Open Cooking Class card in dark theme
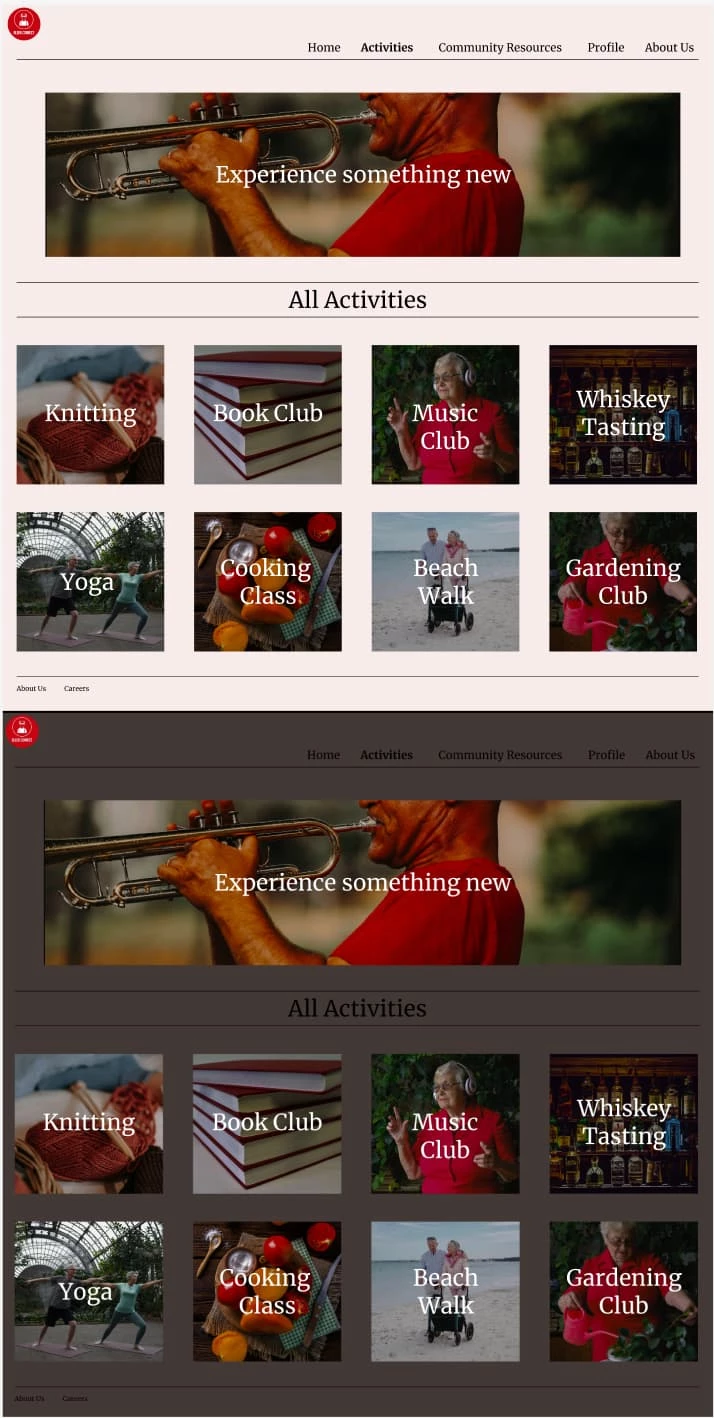Image resolution: width=714 pixels, height=1418 pixels. click(267, 1291)
